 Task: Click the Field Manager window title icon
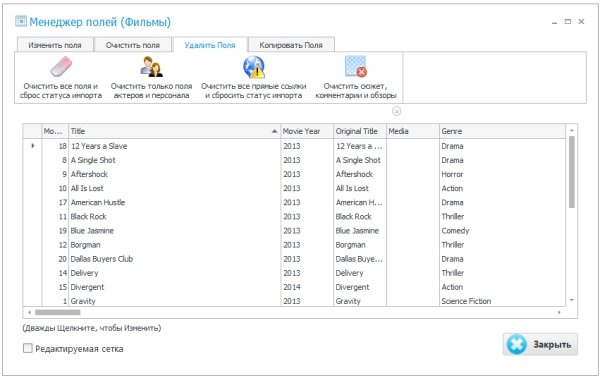coord(21,21)
